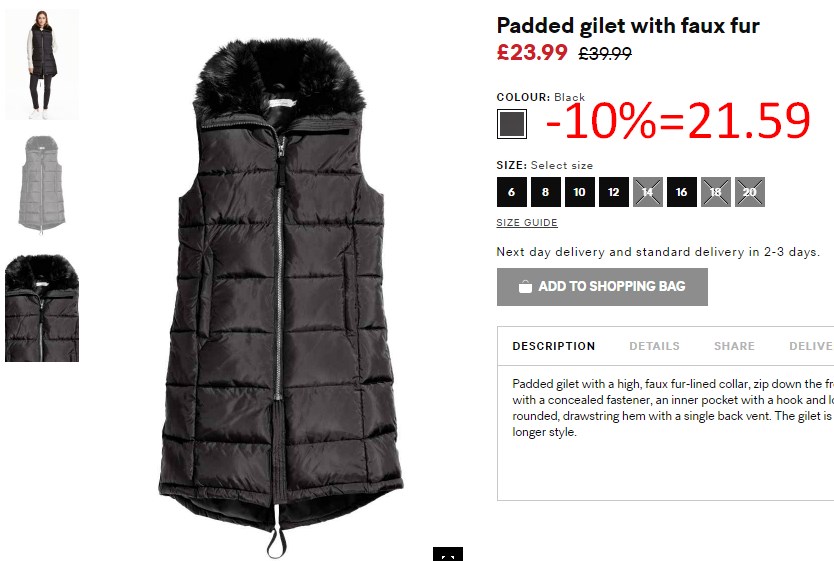Image resolution: width=834 pixels, height=561 pixels.
Task: Select size 8
Action: 546,192
